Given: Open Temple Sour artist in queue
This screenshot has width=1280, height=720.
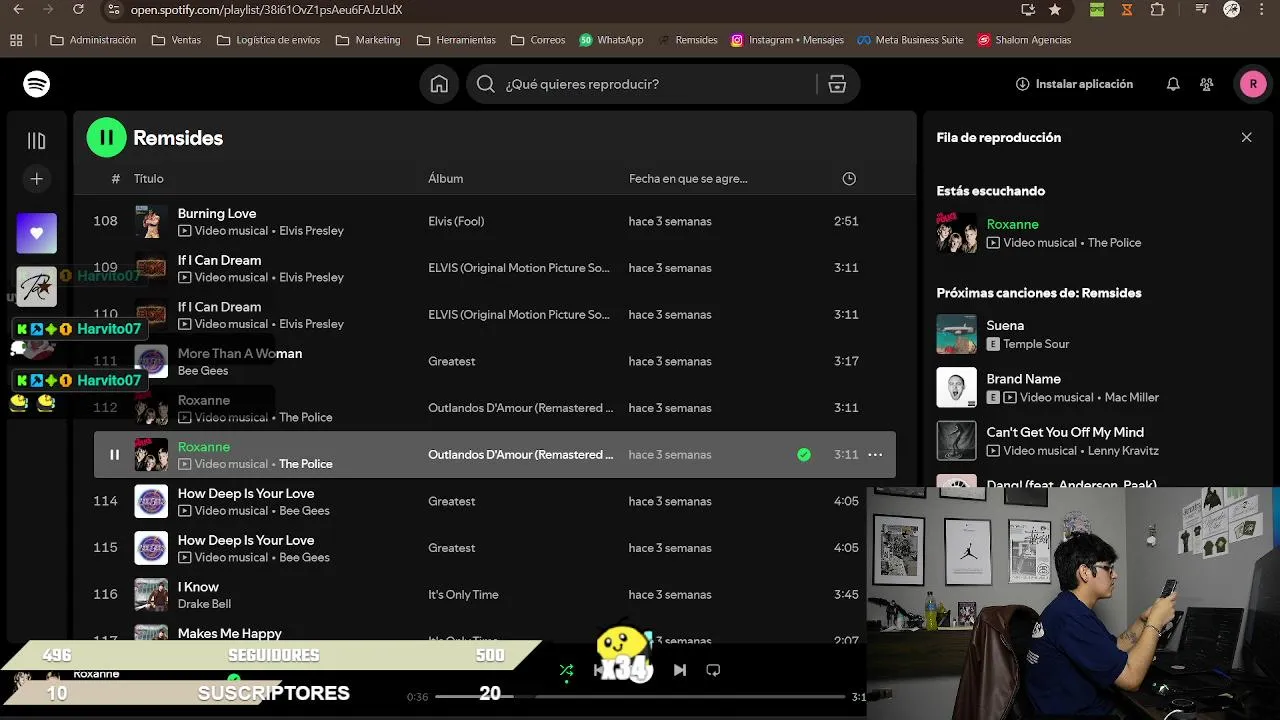Looking at the screenshot, I should [1036, 344].
